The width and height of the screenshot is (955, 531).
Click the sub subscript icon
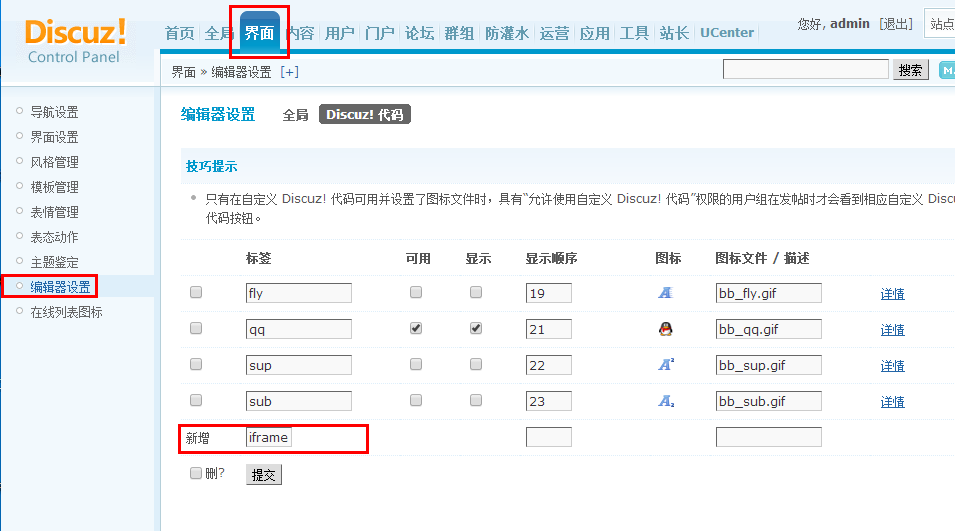666,401
